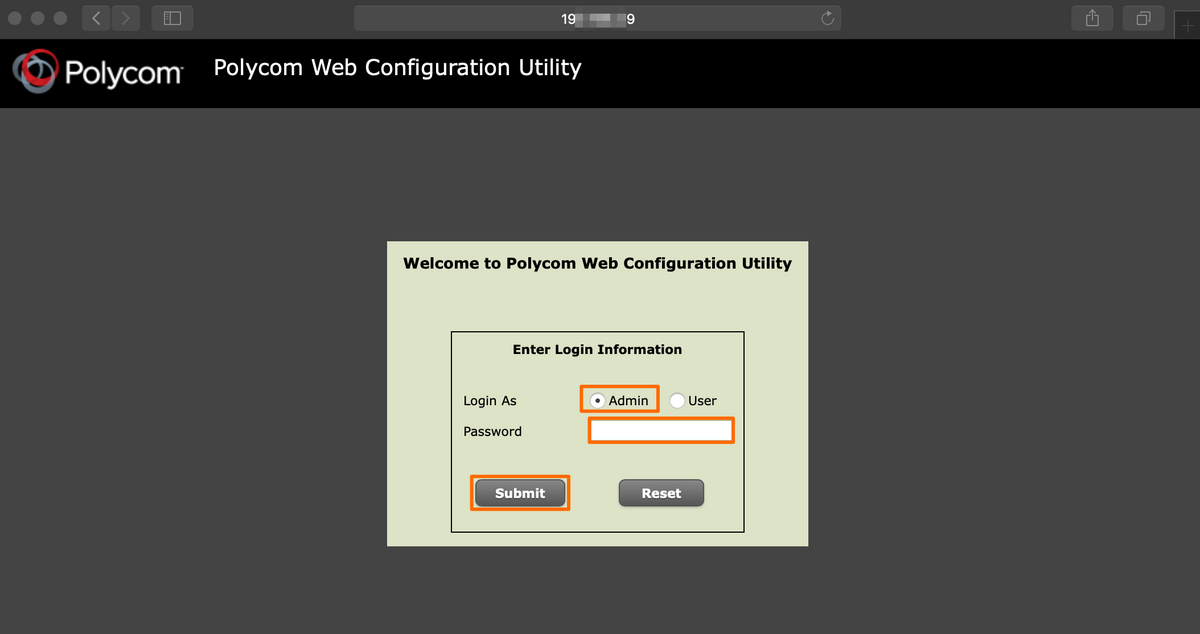Click the Polycom Web Configuration Utility header title

tap(397, 68)
